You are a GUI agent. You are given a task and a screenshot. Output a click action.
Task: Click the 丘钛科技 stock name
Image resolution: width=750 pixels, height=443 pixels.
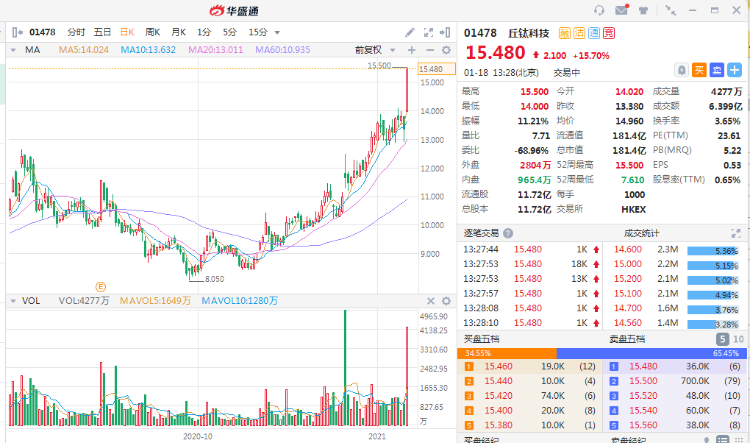pyautogui.click(x=529, y=33)
